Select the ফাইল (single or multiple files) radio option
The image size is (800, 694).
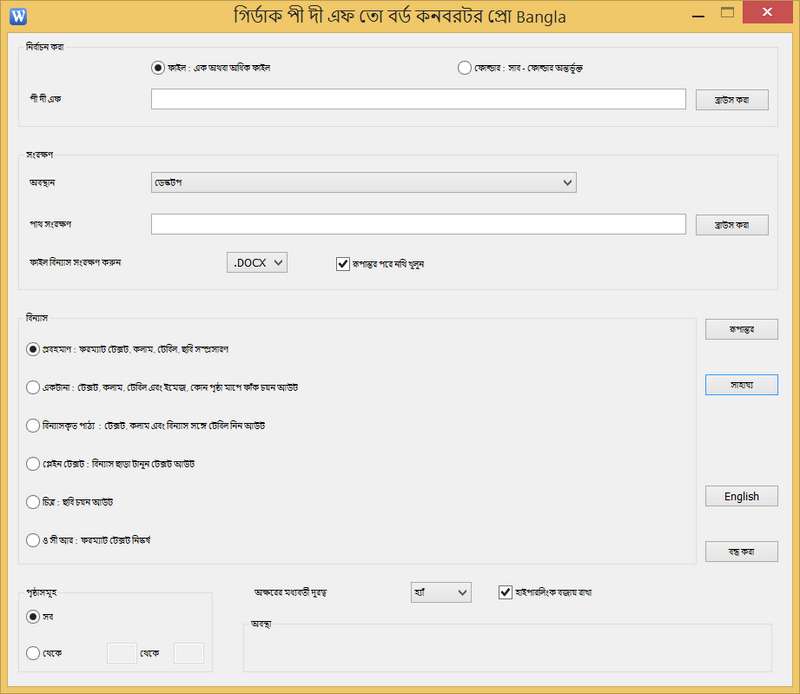(x=157, y=68)
